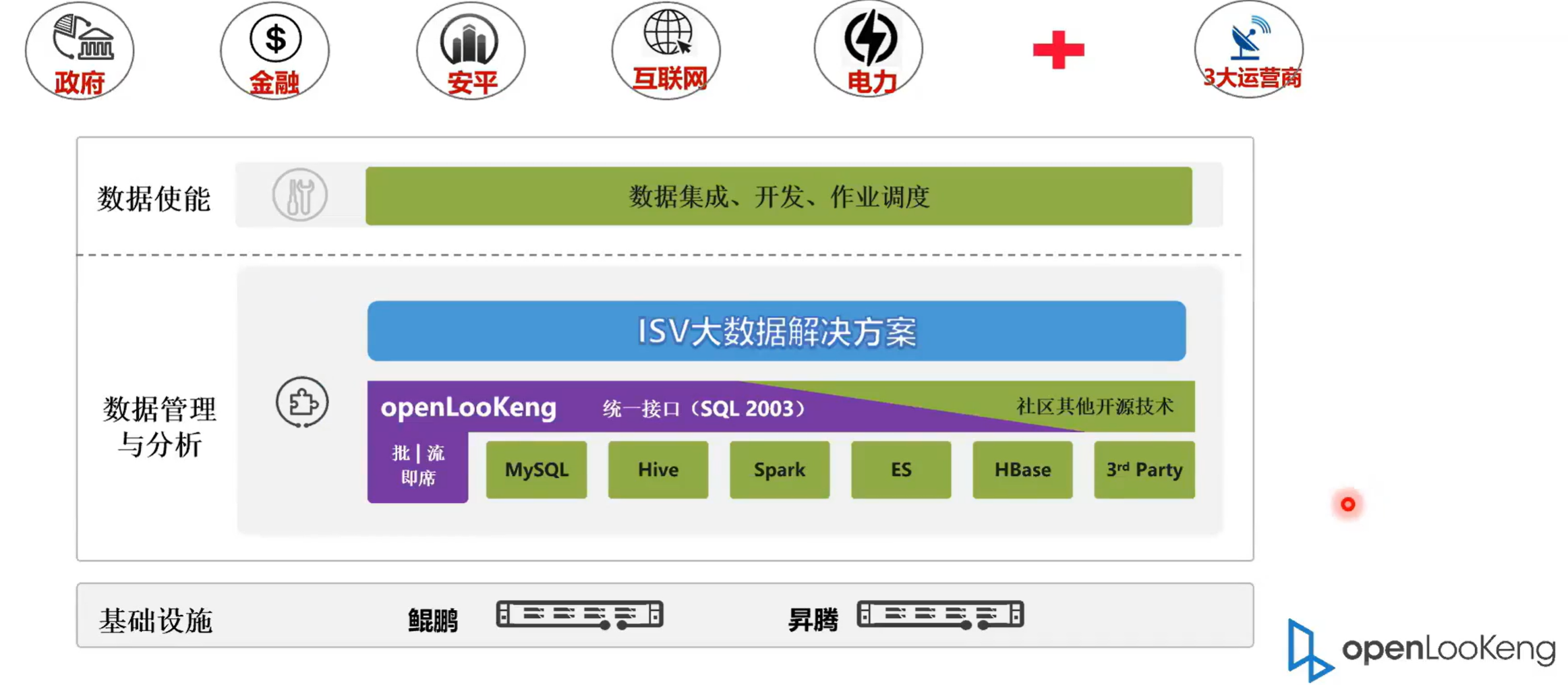This screenshot has width=1568, height=685.
Task: Click the 基础设施 label
Action: pos(156,620)
